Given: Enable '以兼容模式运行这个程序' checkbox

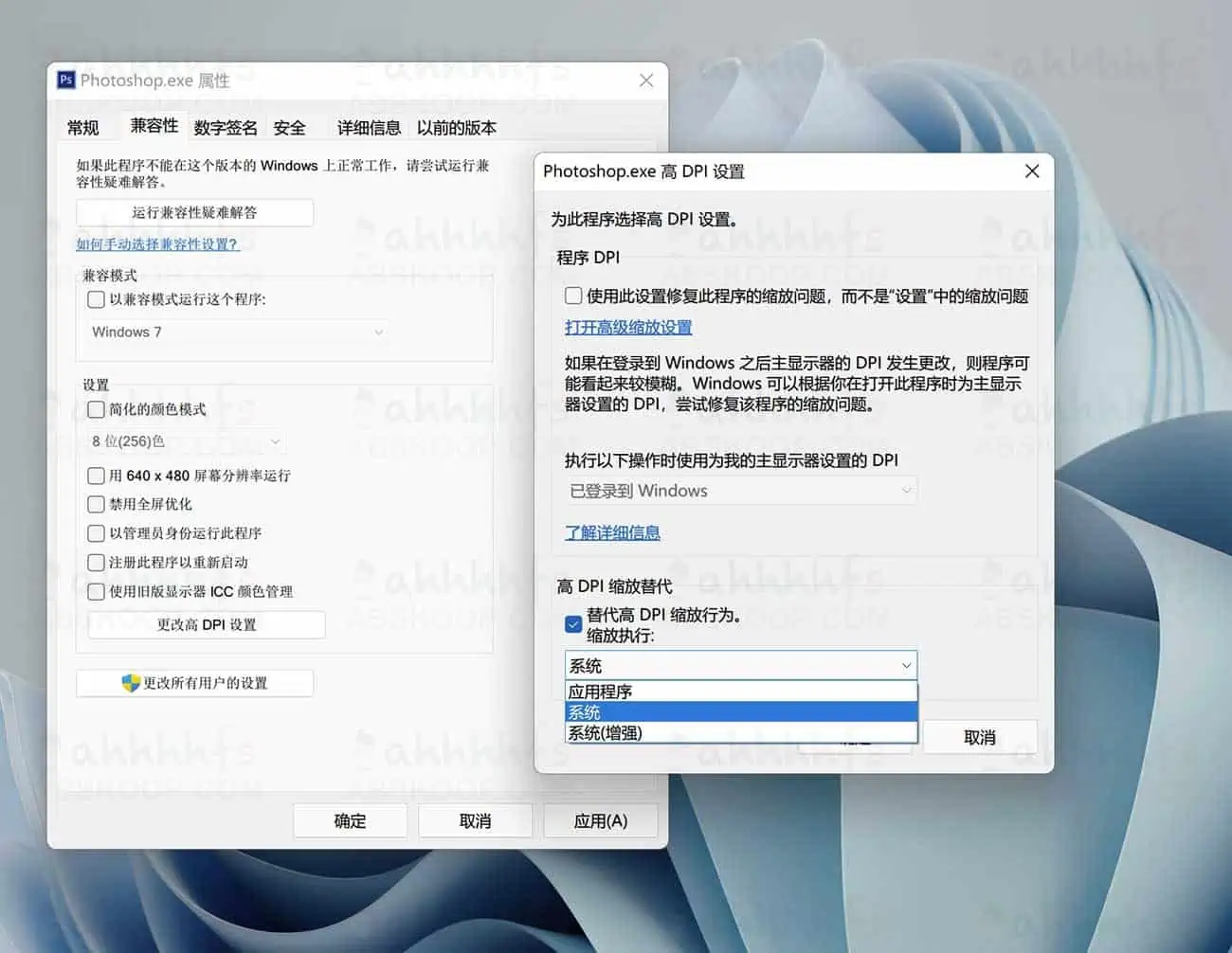Looking at the screenshot, I should point(96,299).
